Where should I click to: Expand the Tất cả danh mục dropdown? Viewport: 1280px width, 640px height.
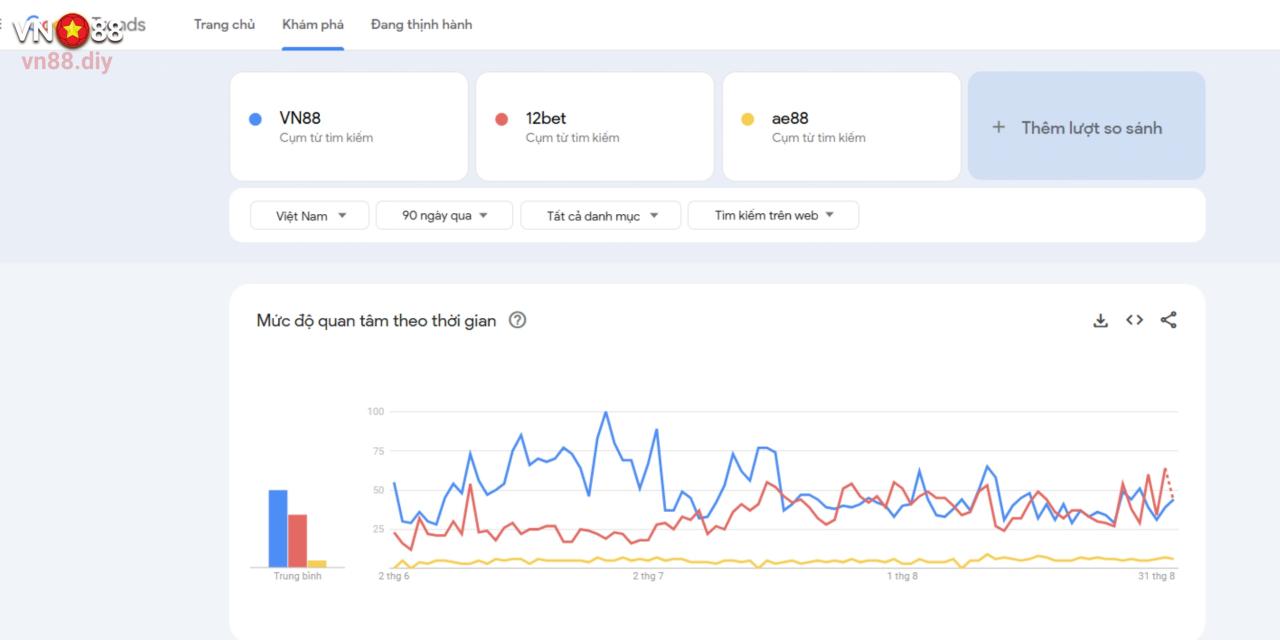[601, 215]
